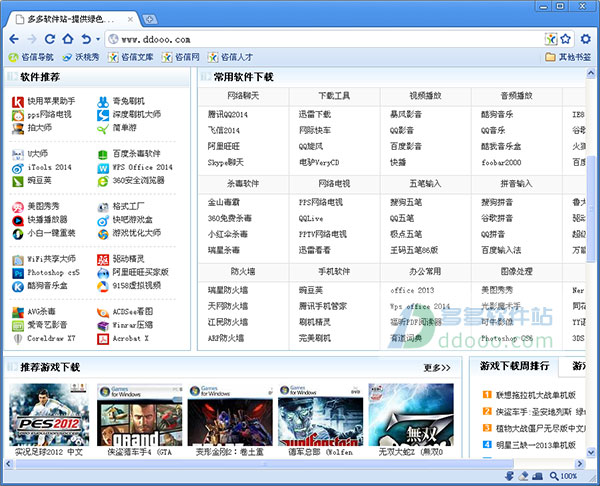The width and height of the screenshot is (600, 486).
Task: Click the undo closed tab icon
Action: (x=86, y=39)
